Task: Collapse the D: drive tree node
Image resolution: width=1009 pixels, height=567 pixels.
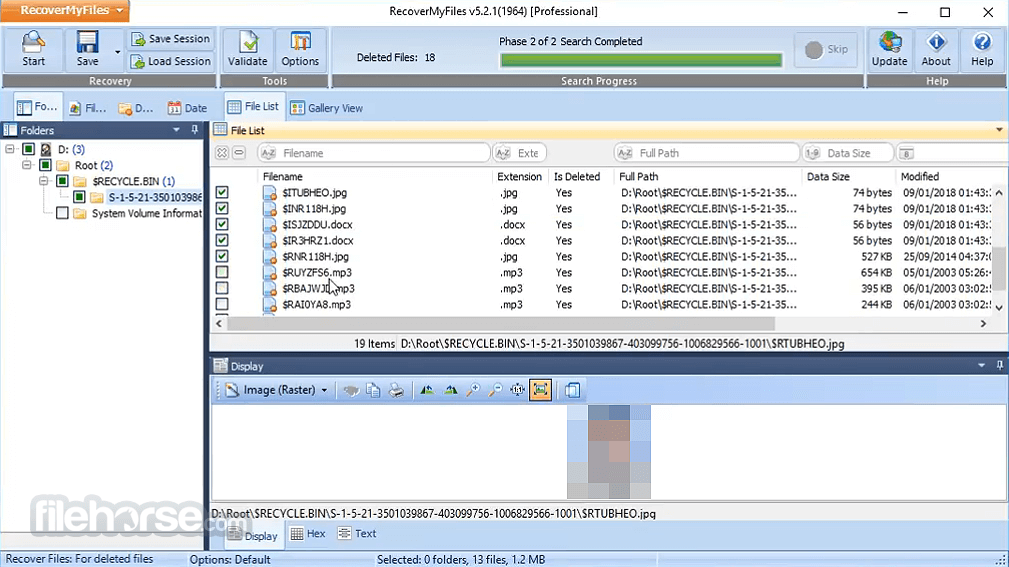Action: point(10,149)
